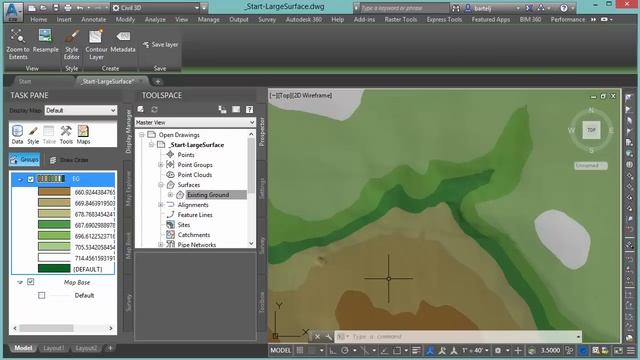This screenshot has height=360, width=640.
Task: Select Existing Ground surface
Action: (x=208, y=195)
